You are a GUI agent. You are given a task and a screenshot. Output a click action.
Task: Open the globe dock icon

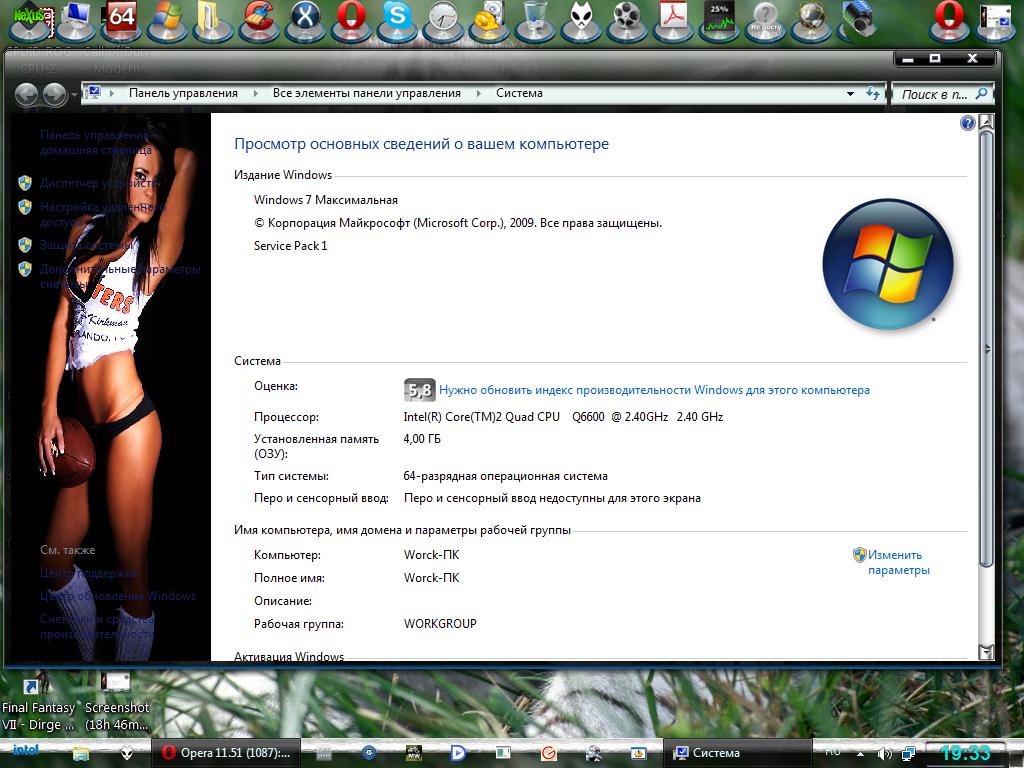811,20
